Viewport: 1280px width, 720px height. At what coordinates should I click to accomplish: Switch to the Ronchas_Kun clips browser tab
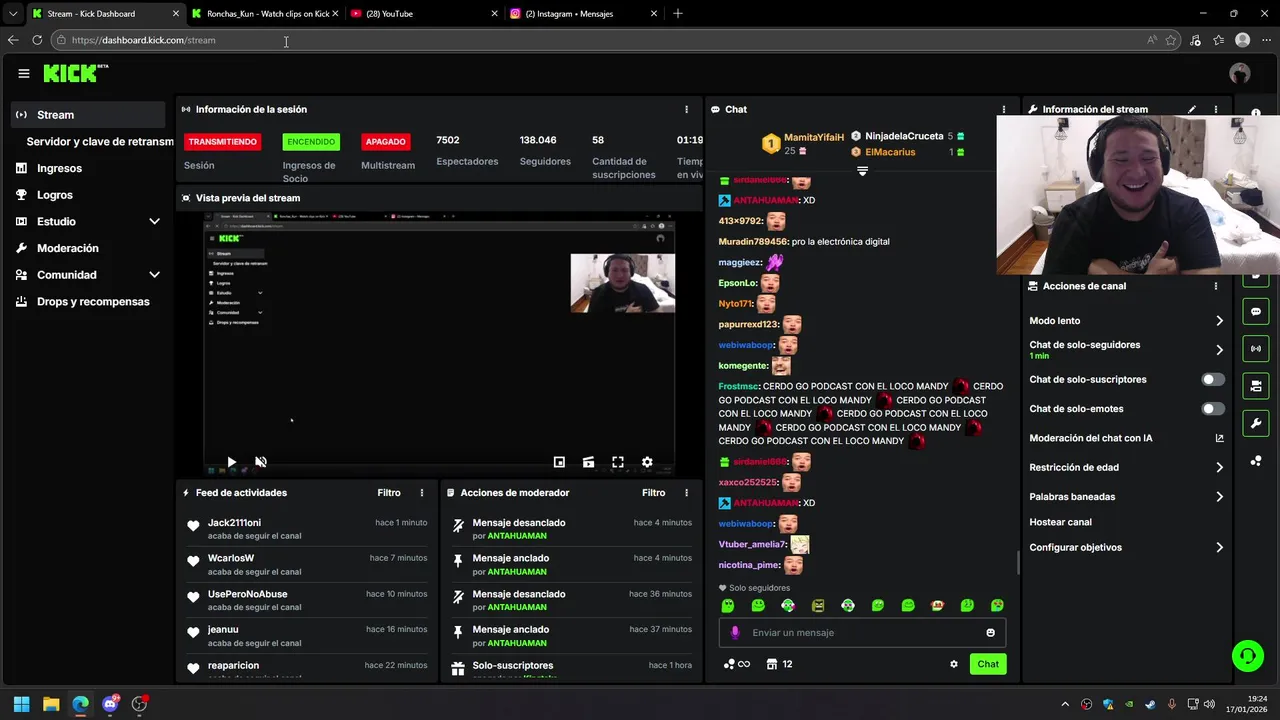(x=264, y=14)
